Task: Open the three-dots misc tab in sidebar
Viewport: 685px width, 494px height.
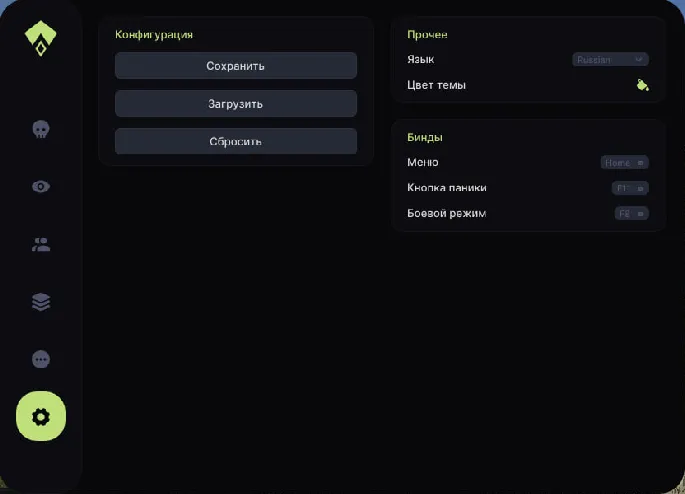Action: click(x=41, y=359)
